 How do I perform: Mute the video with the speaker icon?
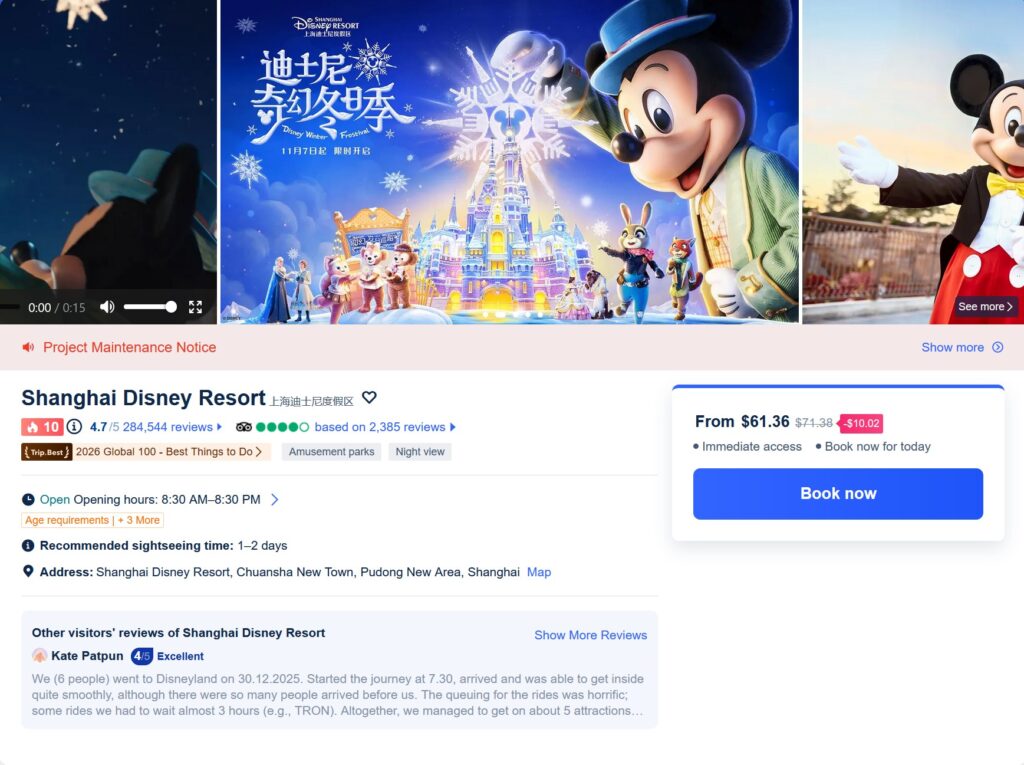point(107,307)
